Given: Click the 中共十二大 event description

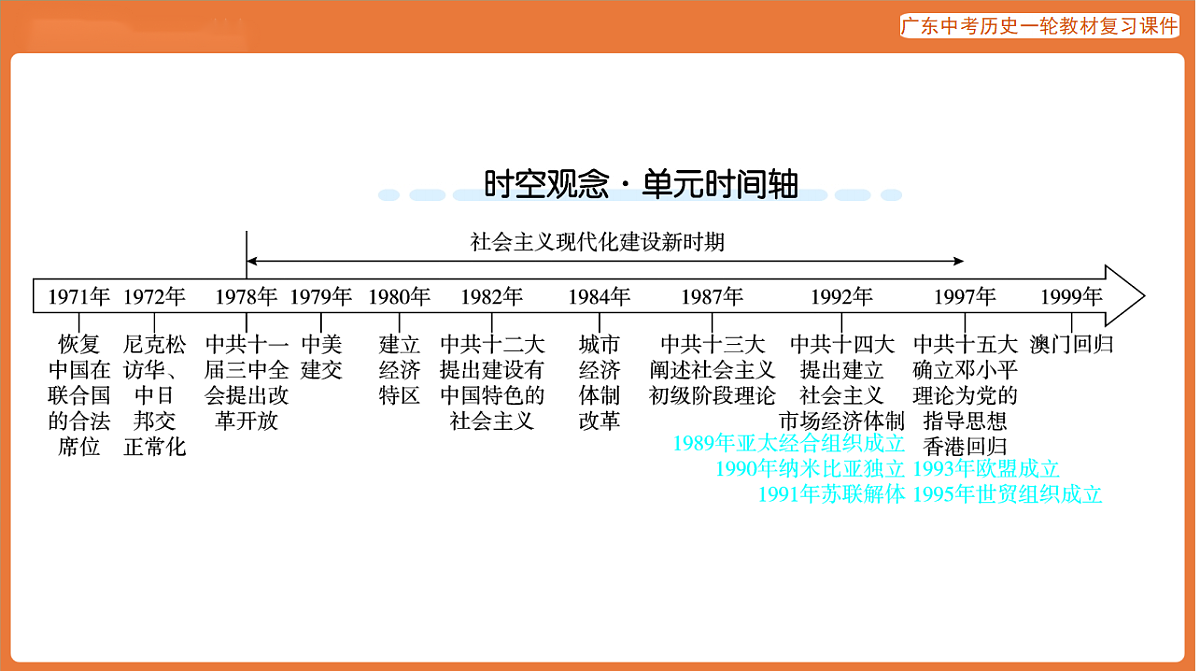Looking at the screenshot, I should point(492,382).
